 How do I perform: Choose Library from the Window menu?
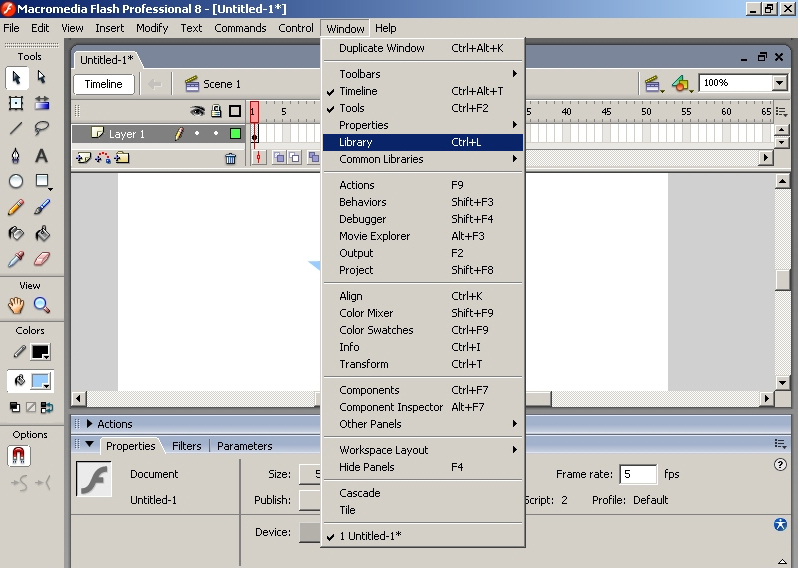click(x=423, y=142)
